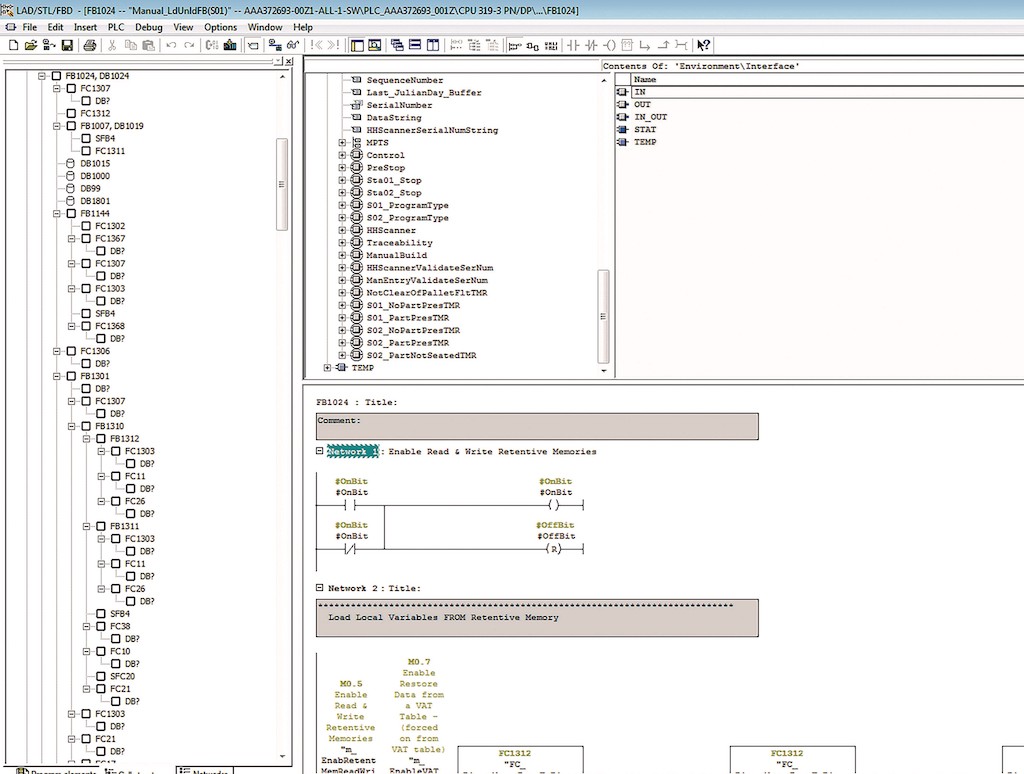Click the FB1024 block comment field
Viewport: 1024px width, 774px height.
tap(537, 427)
